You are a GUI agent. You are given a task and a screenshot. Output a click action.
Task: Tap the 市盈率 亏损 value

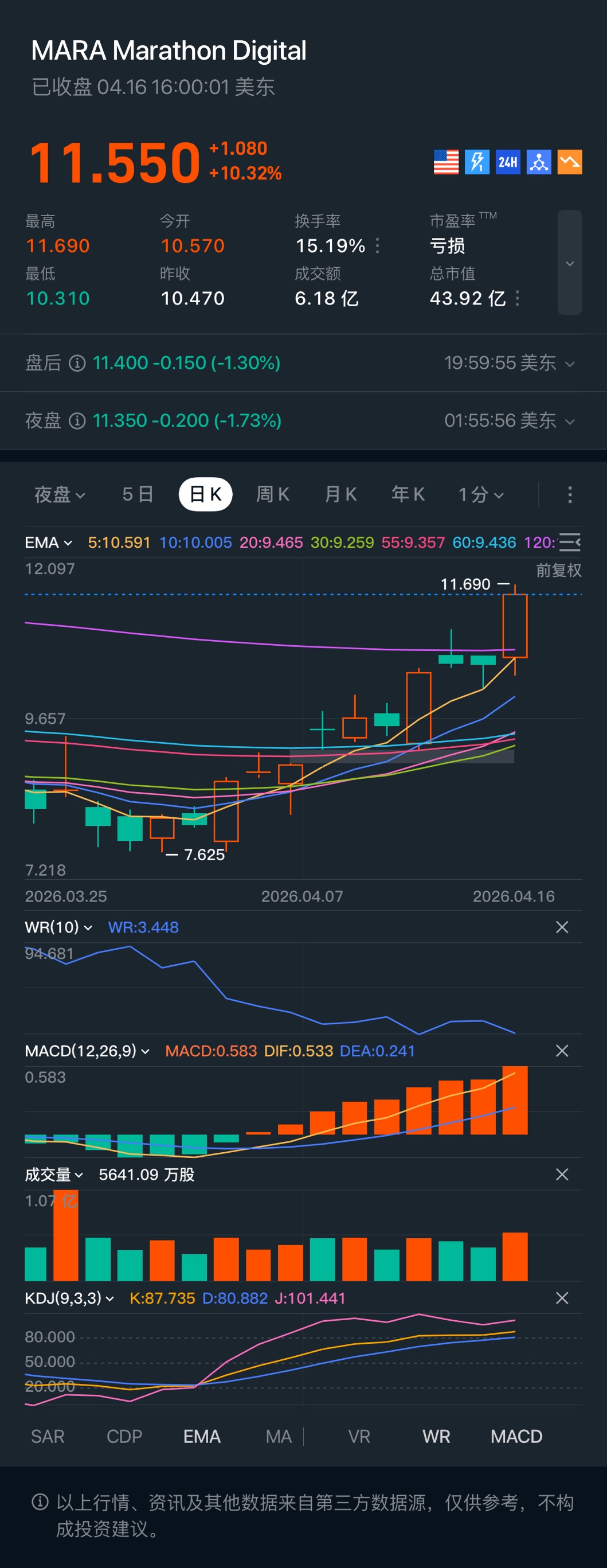point(448,246)
